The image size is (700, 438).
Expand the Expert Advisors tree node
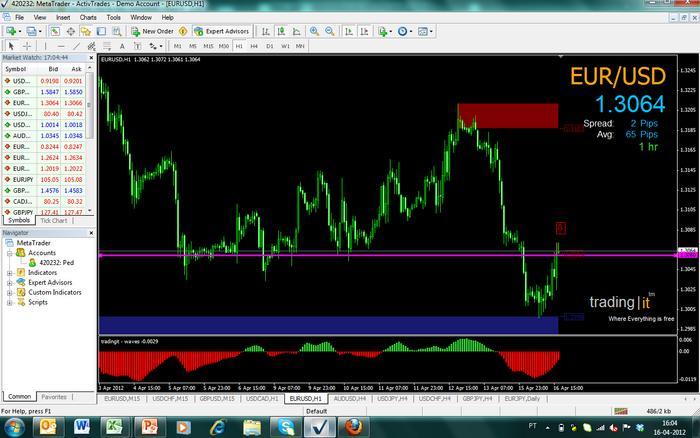[x=9, y=283]
